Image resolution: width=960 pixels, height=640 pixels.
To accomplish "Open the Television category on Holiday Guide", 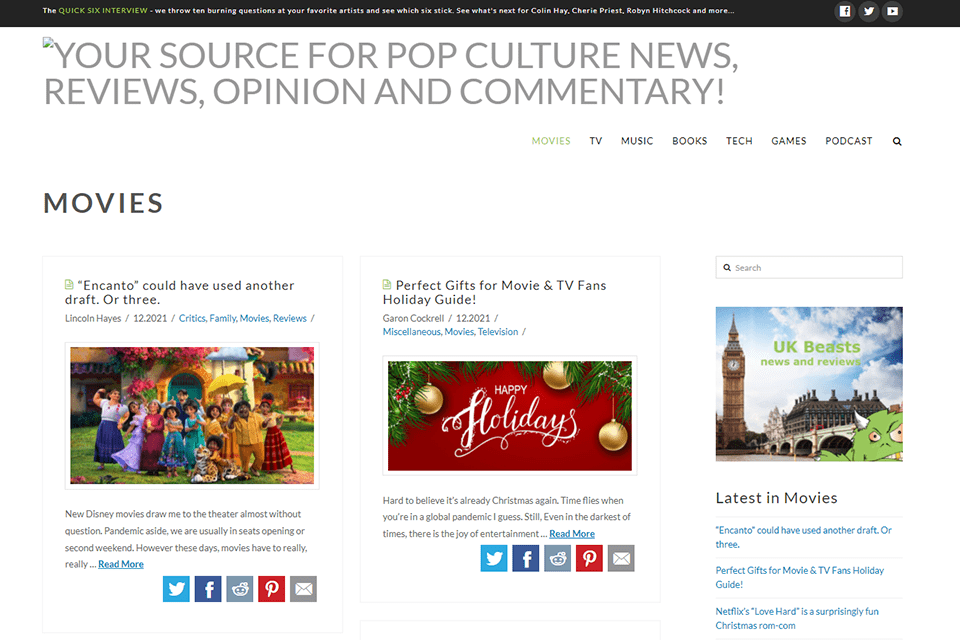I will [x=498, y=332].
